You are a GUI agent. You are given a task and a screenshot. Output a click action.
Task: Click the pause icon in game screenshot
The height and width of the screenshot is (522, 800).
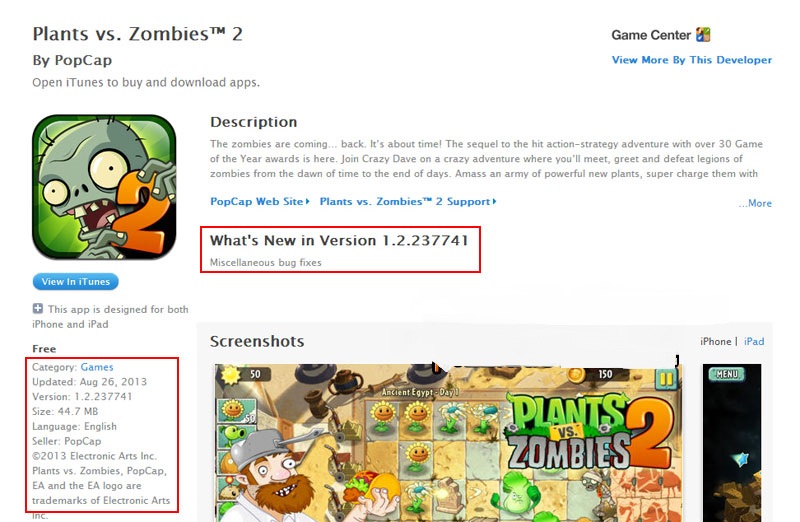coord(666,379)
